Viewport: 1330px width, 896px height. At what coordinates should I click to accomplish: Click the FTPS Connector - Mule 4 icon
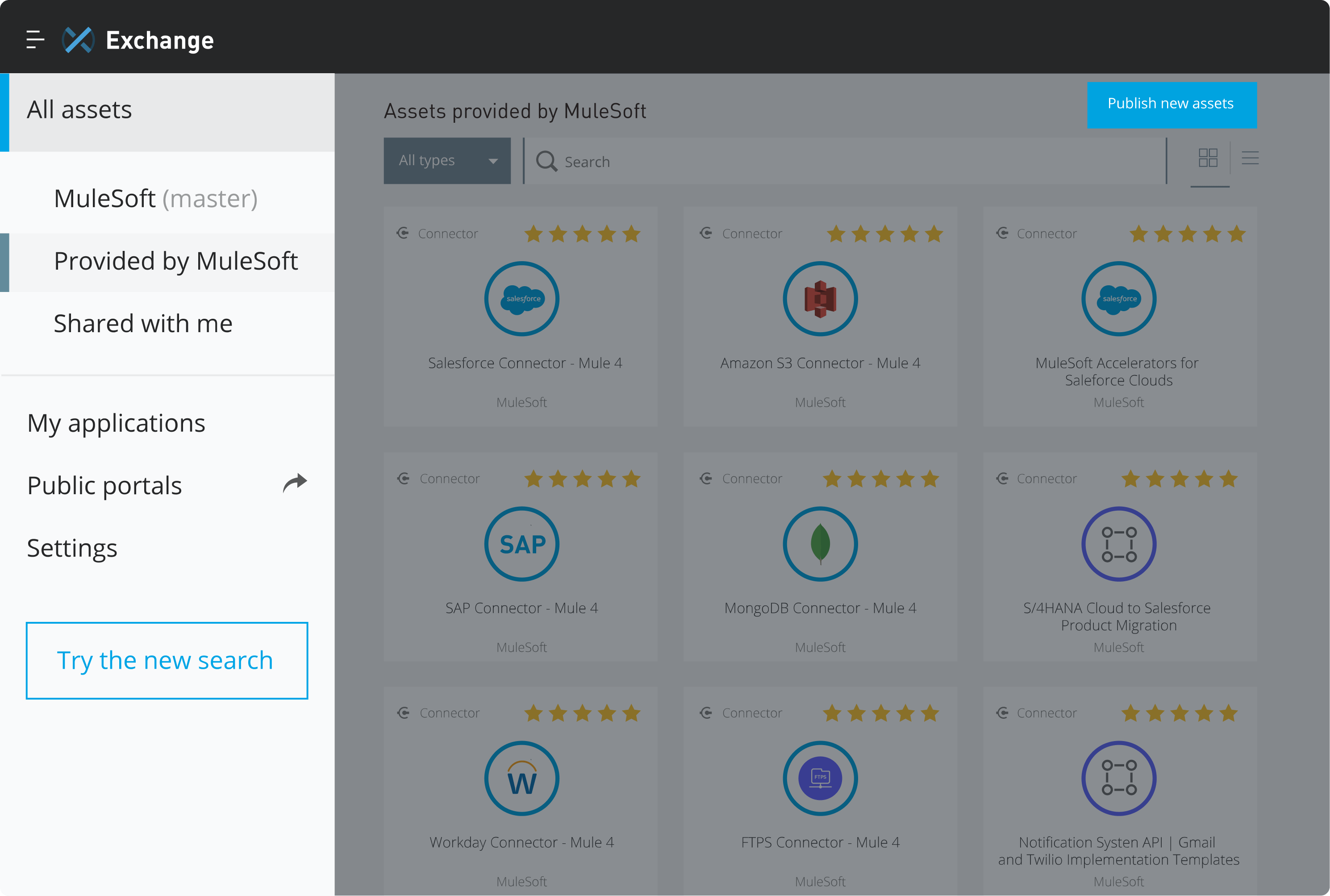(820, 778)
